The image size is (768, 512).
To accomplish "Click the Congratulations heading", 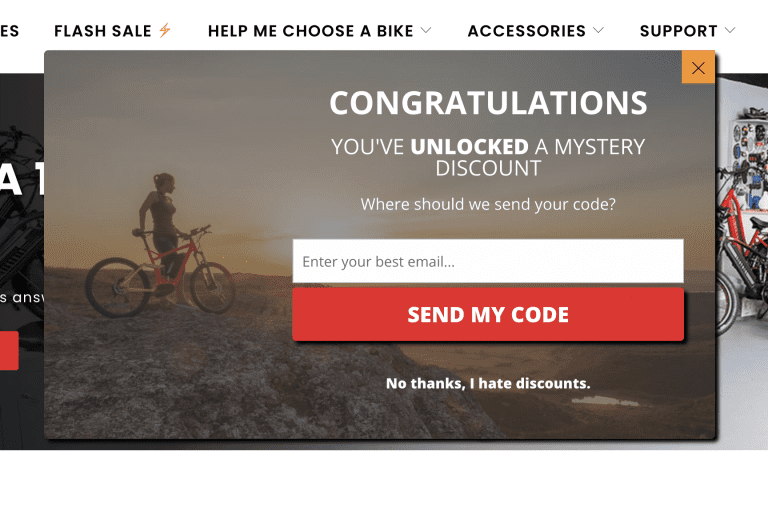I will point(488,103).
